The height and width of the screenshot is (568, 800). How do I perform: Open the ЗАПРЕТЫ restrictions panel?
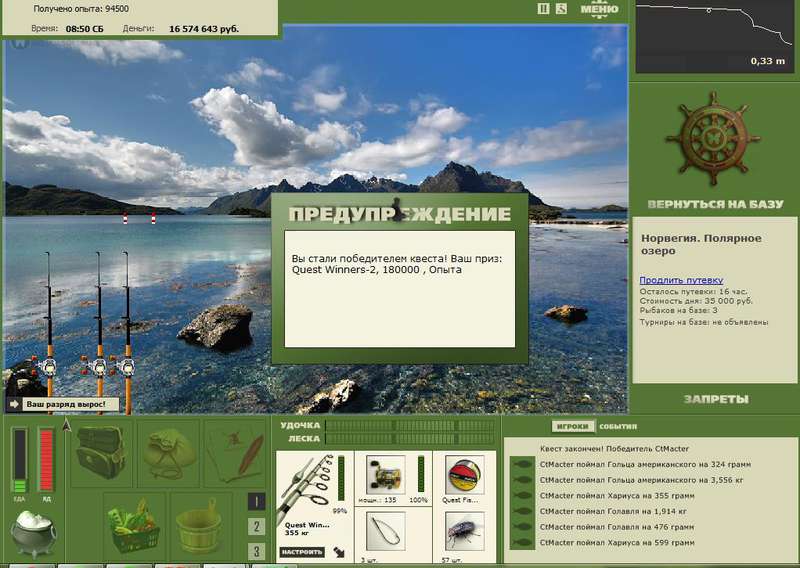(716, 399)
